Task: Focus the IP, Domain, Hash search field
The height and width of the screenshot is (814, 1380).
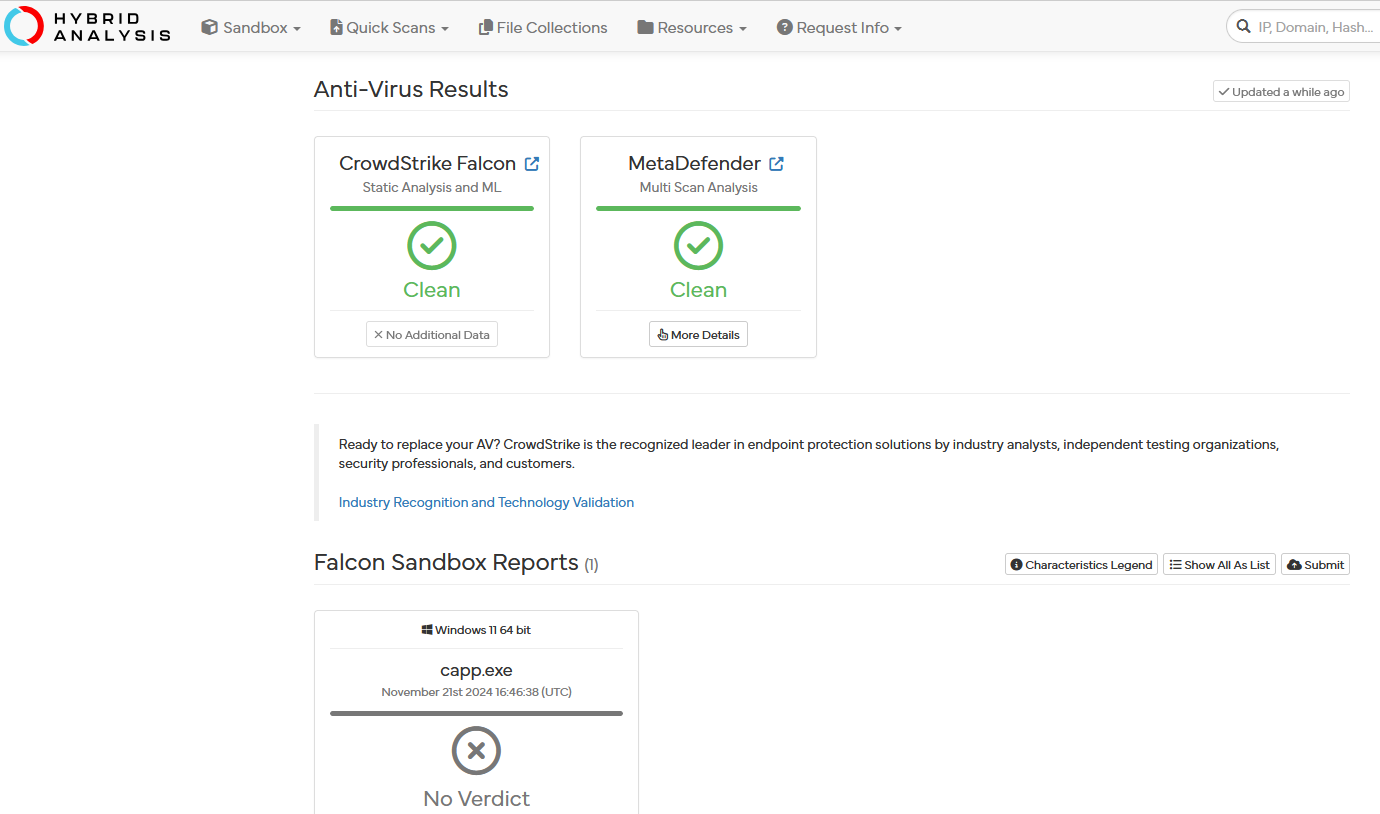Action: [x=1315, y=27]
